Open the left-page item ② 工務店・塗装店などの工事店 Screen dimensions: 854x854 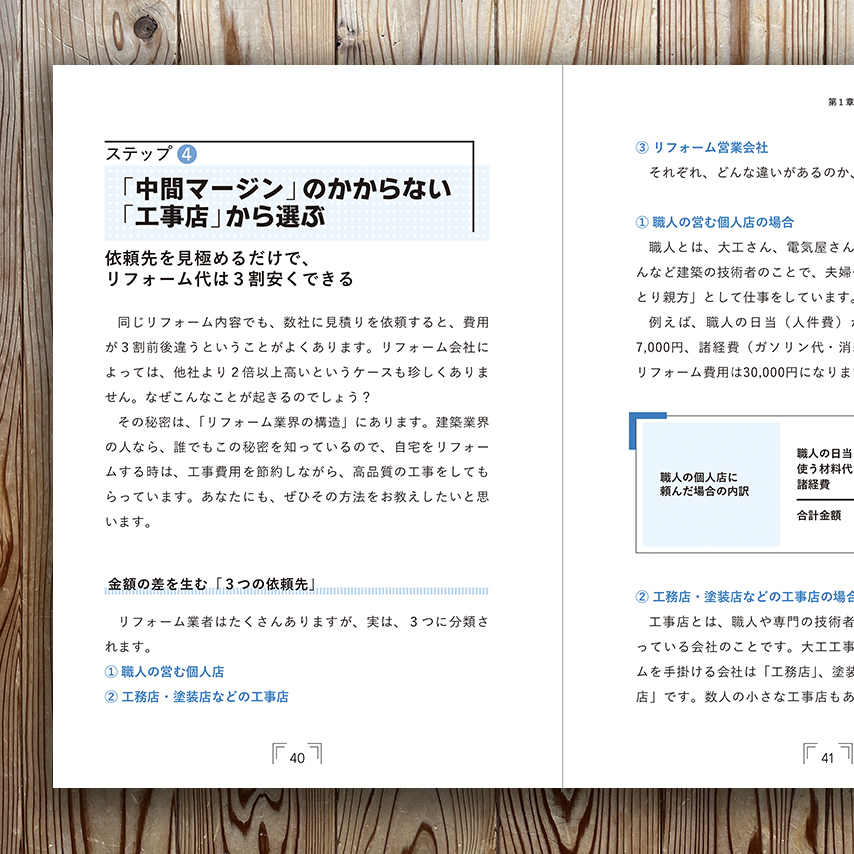(196, 696)
